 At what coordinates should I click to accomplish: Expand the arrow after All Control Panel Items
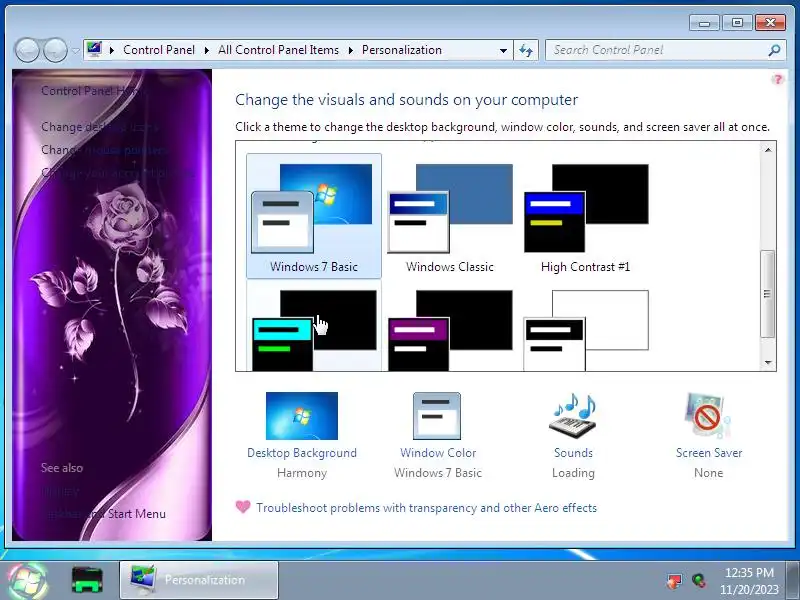pyautogui.click(x=351, y=50)
